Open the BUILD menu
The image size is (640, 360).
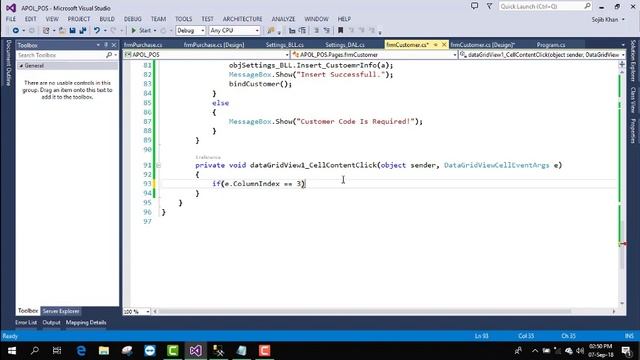tap(107, 19)
